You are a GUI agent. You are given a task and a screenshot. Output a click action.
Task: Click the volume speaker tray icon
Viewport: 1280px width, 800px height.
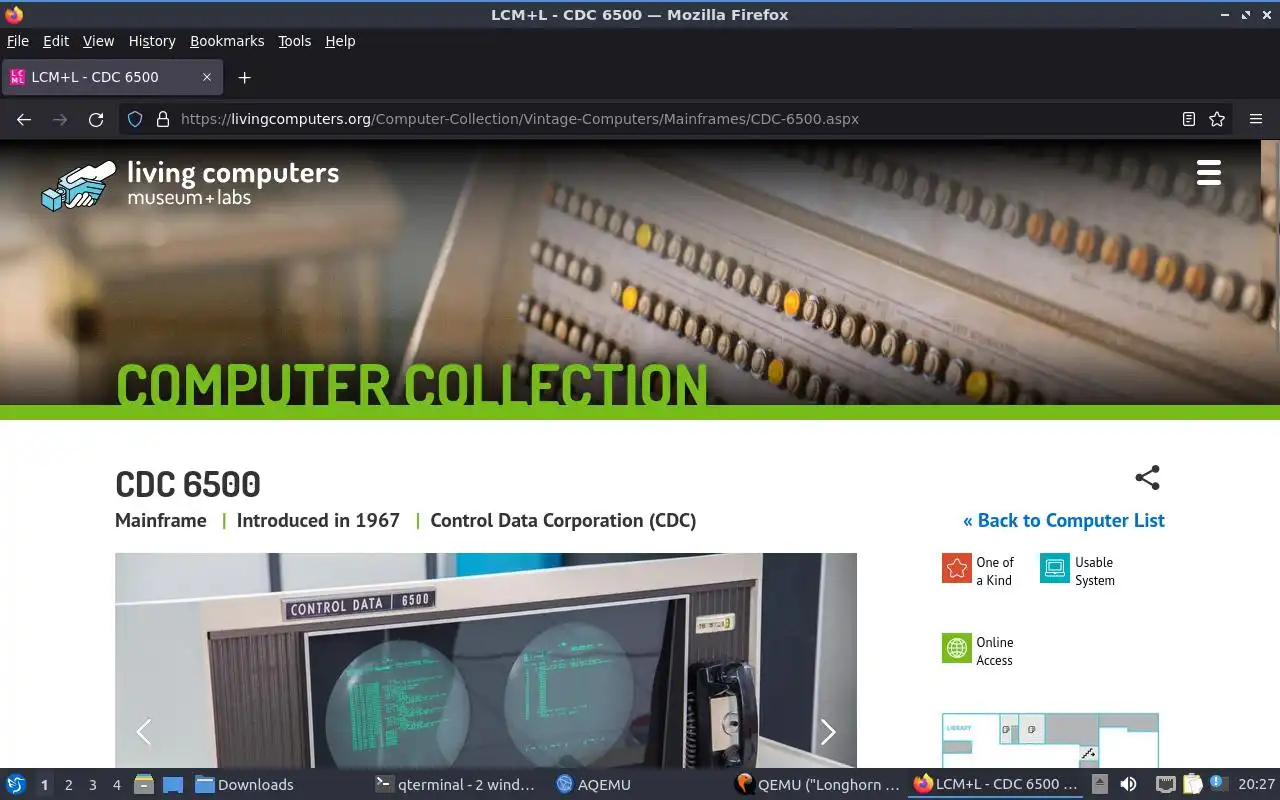(1128, 784)
